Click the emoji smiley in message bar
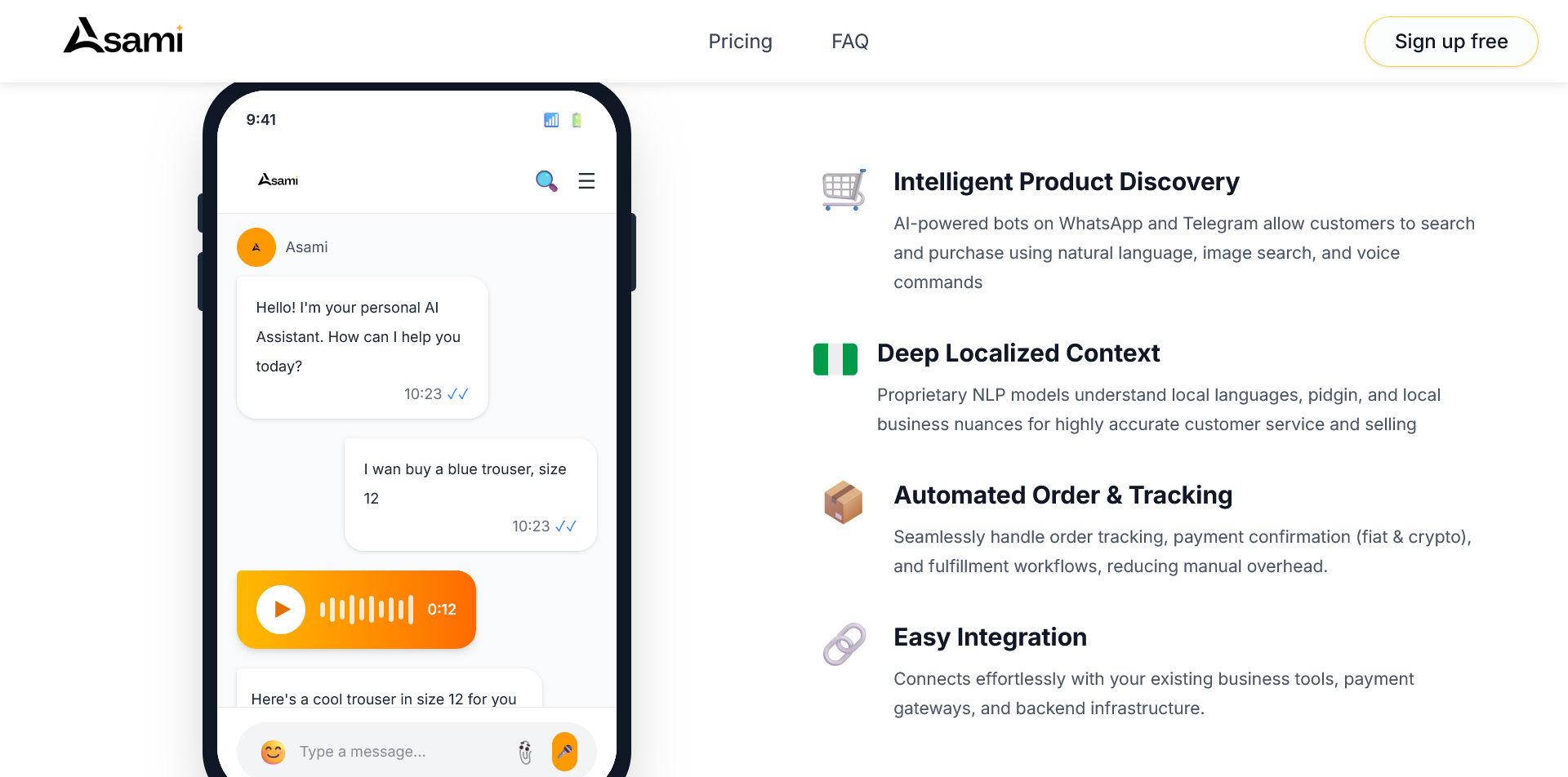 coord(273,752)
